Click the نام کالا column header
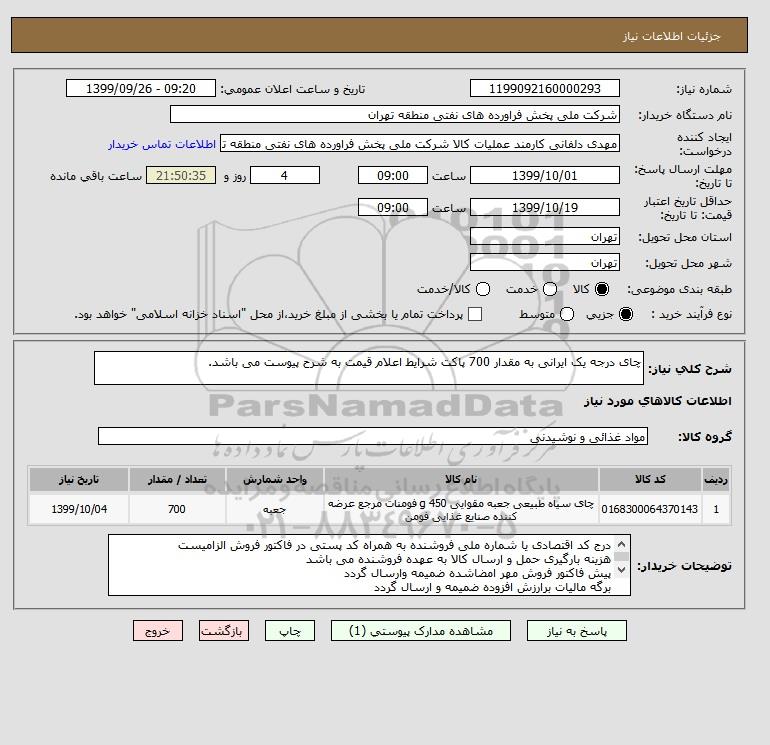Image resolution: width=770 pixels, height=745 pixels. pos(461,479)
